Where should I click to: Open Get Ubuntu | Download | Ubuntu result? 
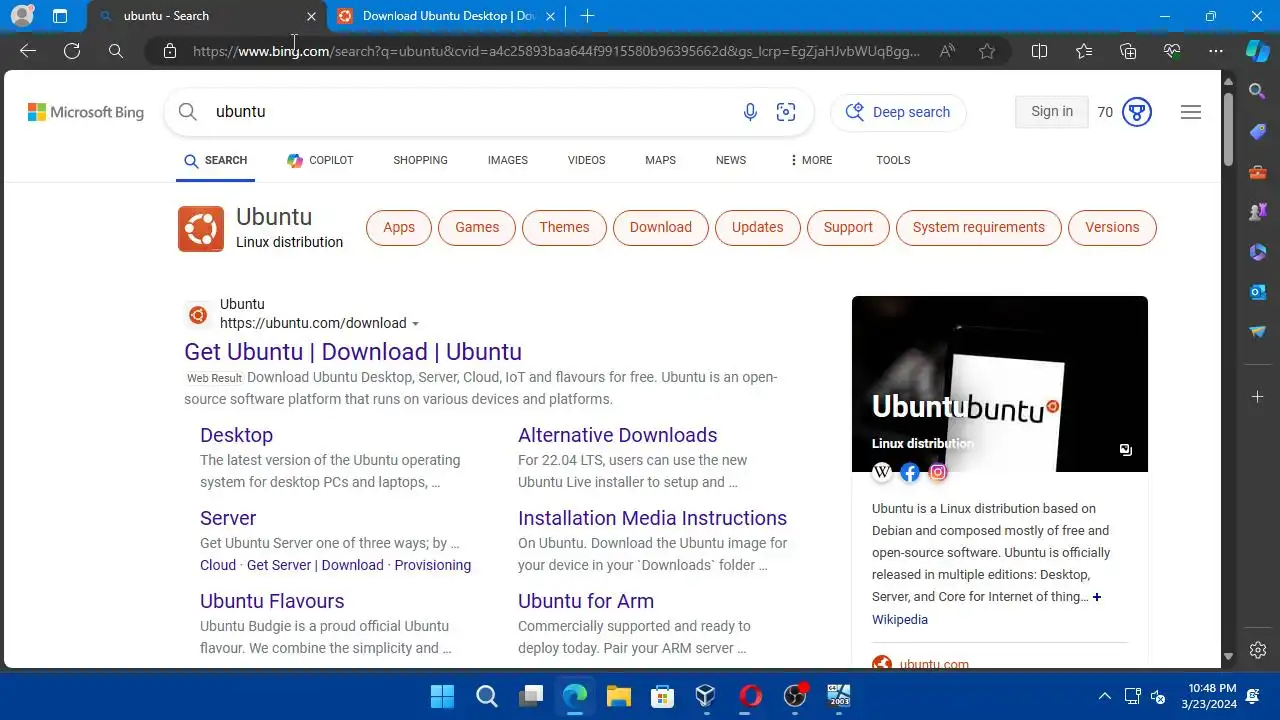tap(353, 352)
